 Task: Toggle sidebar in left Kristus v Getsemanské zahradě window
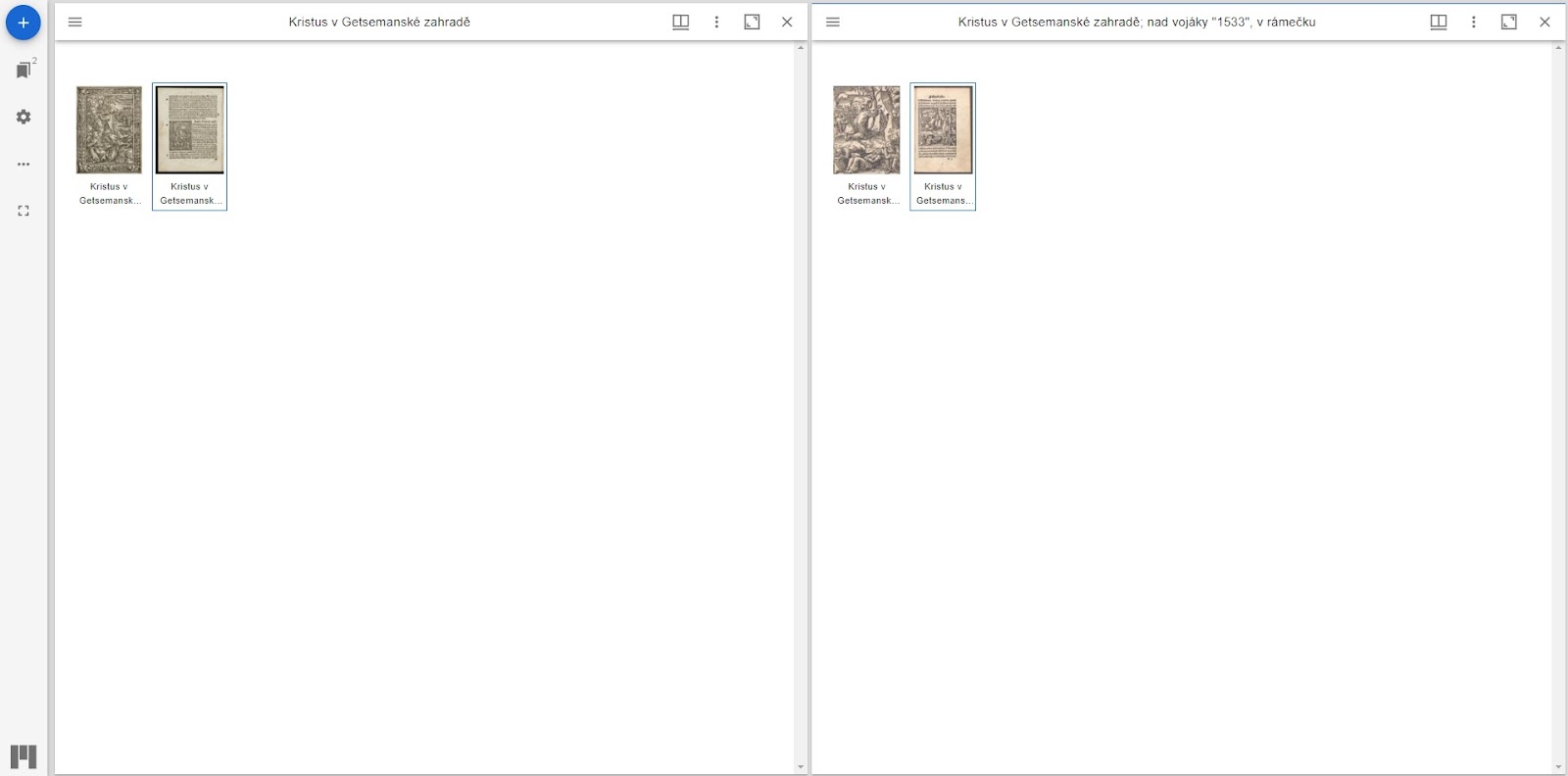click(75, 22)
